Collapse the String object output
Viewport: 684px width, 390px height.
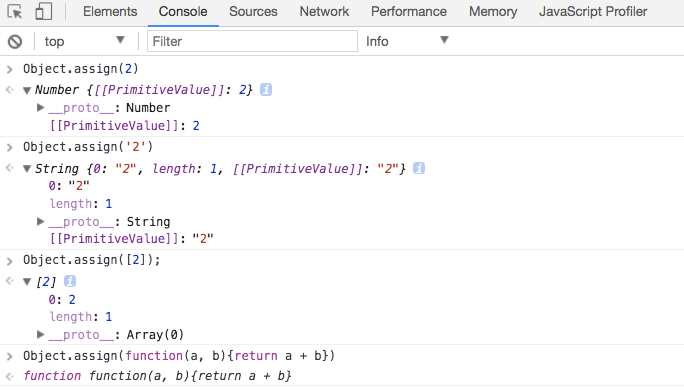[27, 169]
